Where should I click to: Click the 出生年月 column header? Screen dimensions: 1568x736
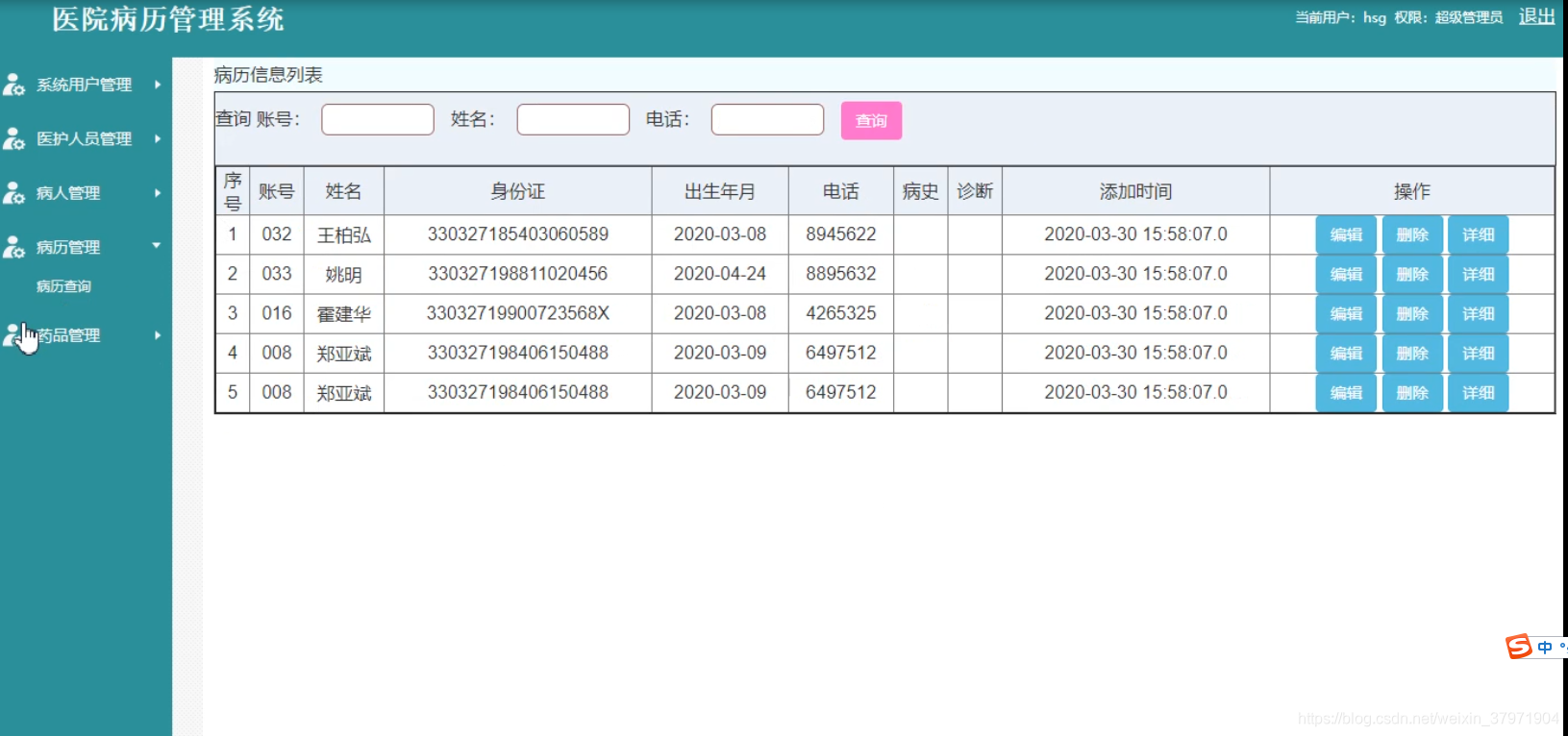click(720, 191)
